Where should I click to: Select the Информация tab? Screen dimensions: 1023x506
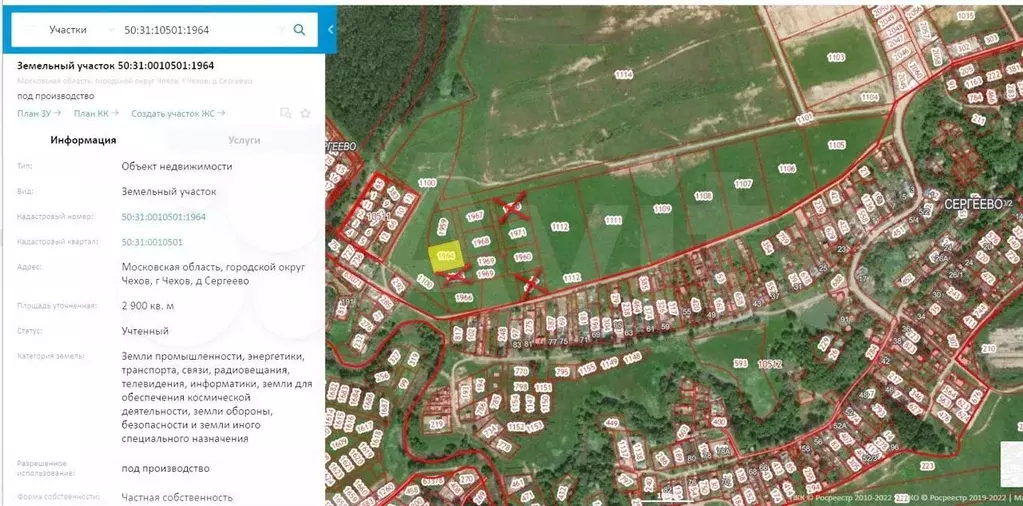(x=83, y=141)
